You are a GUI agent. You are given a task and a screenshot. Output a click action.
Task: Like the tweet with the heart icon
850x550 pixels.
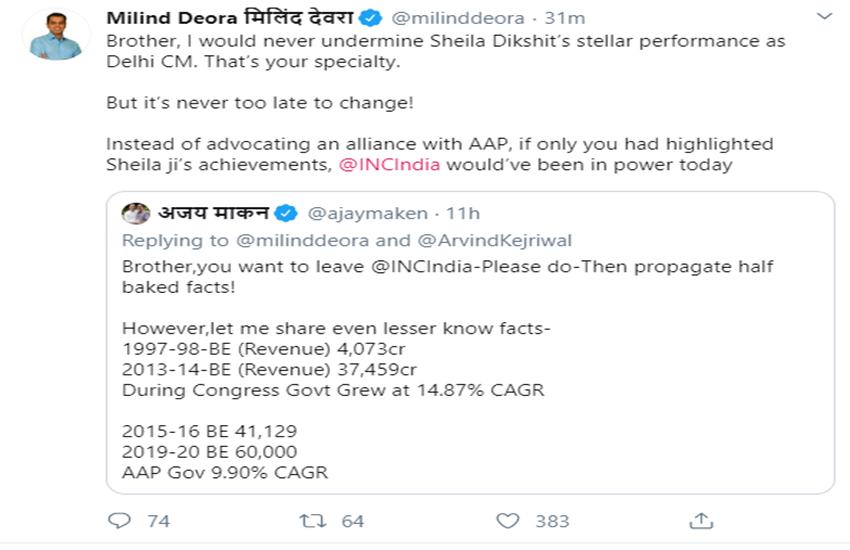[508, 520]
